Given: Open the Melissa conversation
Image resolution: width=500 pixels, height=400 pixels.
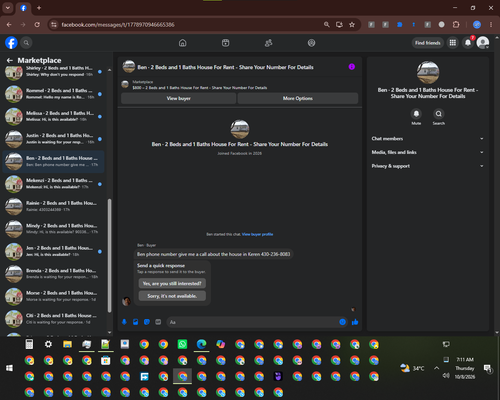Looking at the screenshot, I should [x=54, y=116].
